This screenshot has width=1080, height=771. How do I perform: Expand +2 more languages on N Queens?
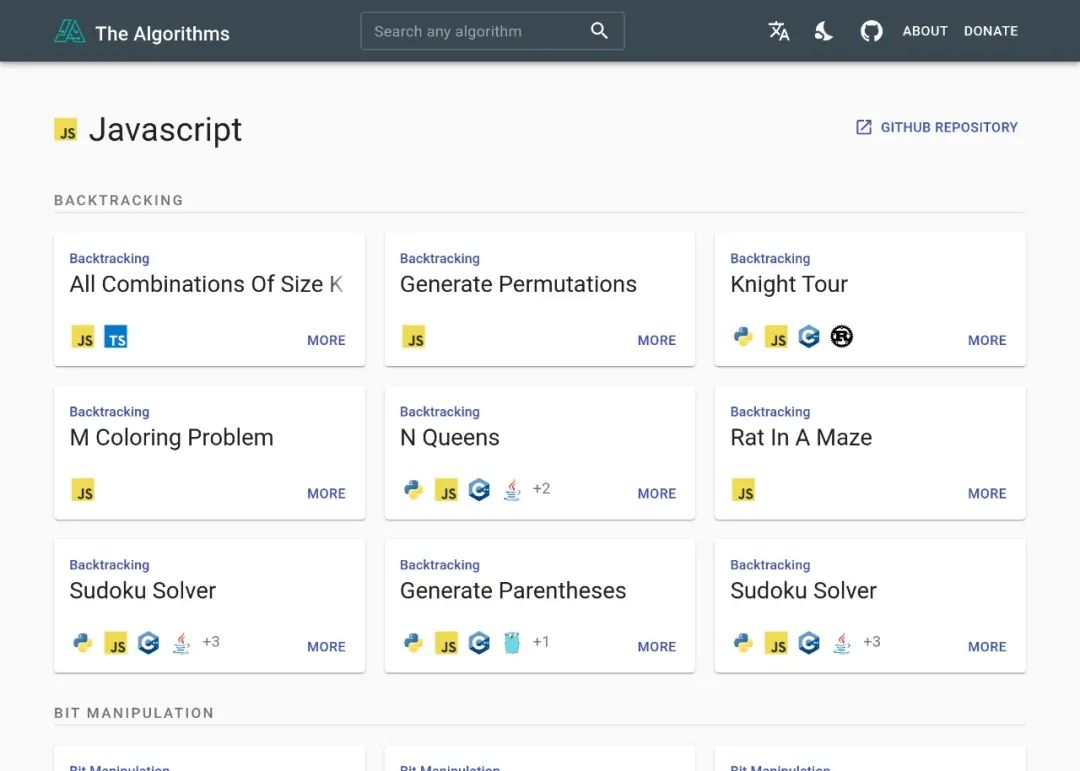pyautogui.click(x=541, y=489)
